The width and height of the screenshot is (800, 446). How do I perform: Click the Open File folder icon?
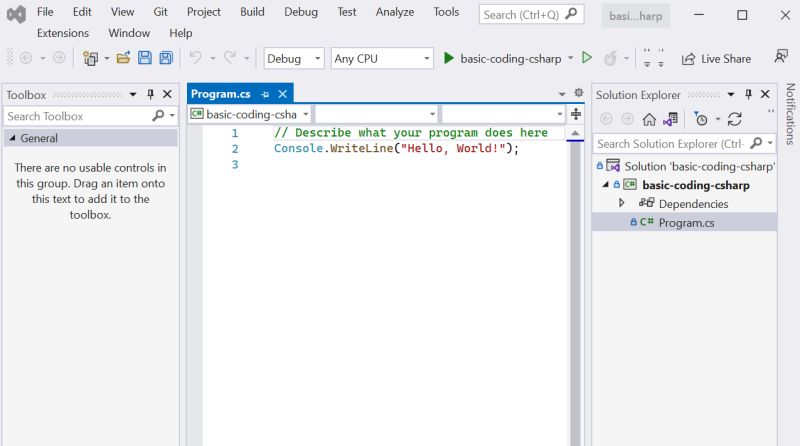click(123, 58)
